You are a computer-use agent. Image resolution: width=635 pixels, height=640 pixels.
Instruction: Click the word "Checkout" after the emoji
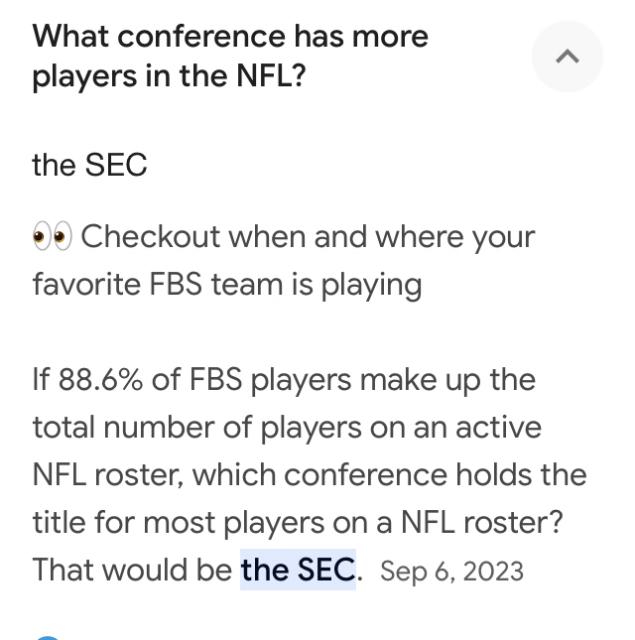(151, 238)
